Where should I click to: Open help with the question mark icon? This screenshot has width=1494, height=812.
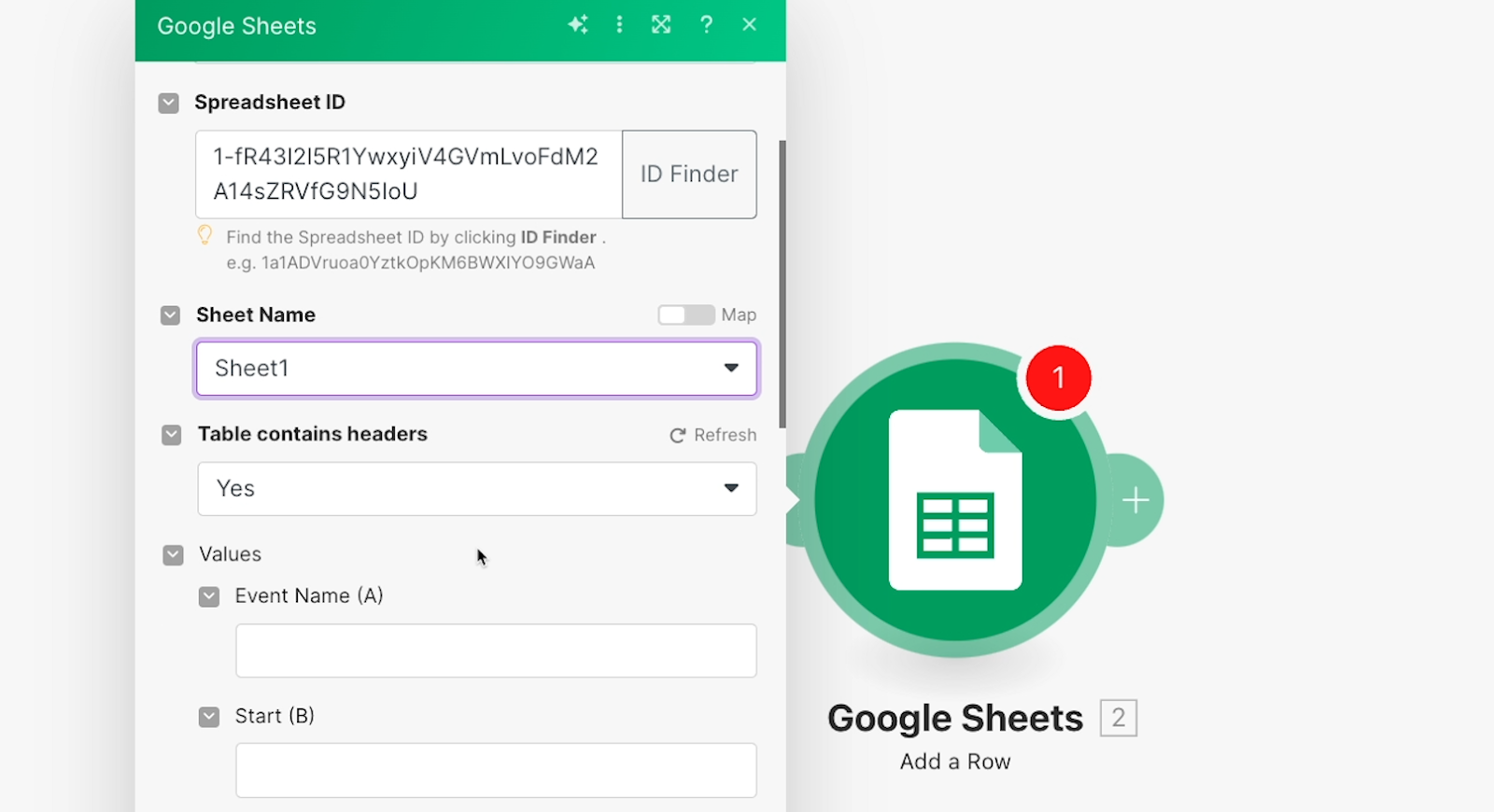point(706,25)
